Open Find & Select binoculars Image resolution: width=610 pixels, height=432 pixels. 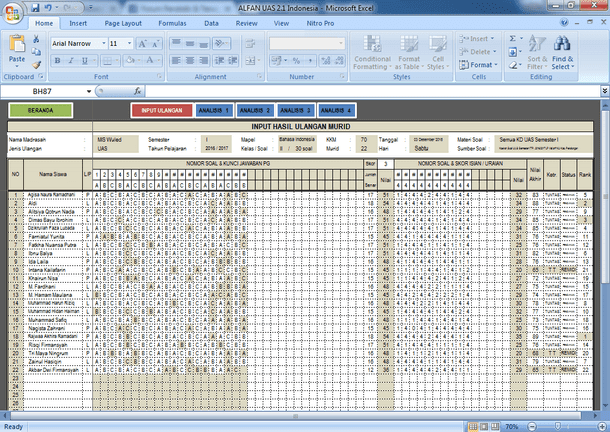pos(562,53)
